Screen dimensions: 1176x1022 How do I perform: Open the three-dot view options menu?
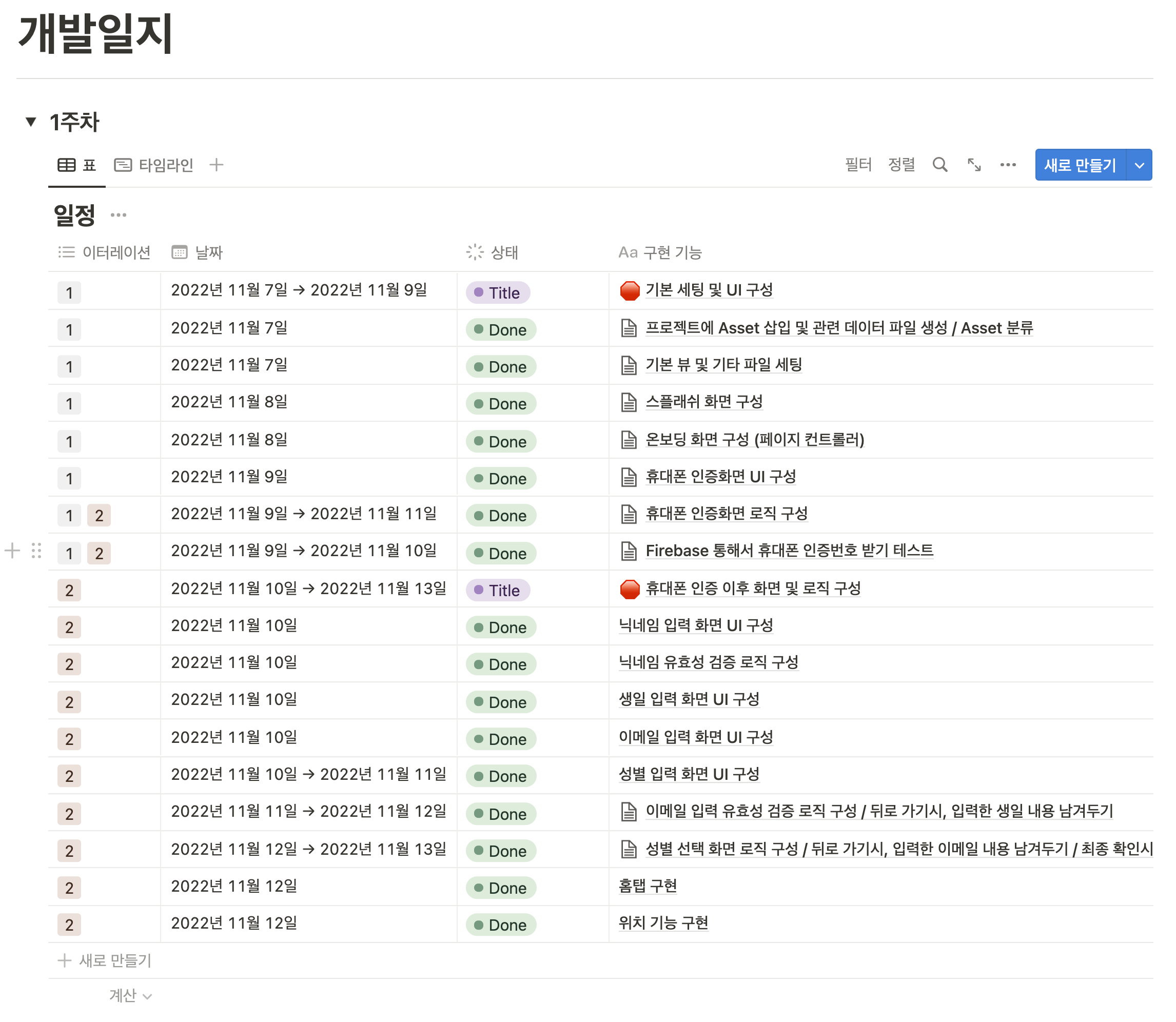1008,165
